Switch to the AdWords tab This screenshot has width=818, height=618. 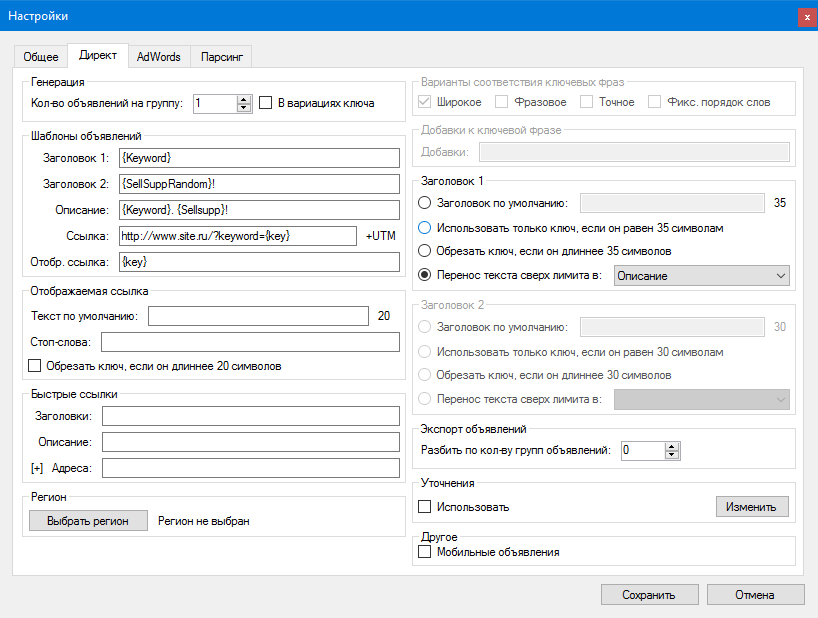pyautogui.click(x=159, y=57)
